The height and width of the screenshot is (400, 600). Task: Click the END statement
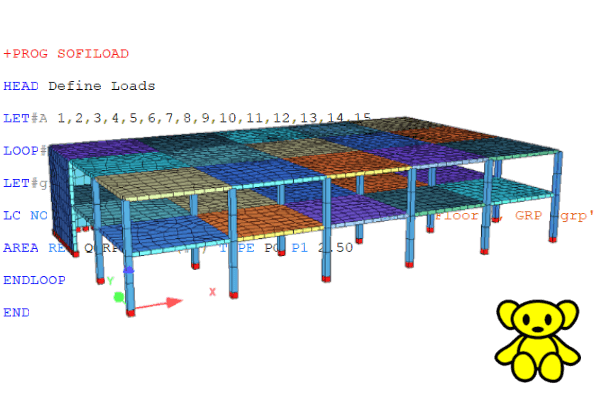point(17,312)
